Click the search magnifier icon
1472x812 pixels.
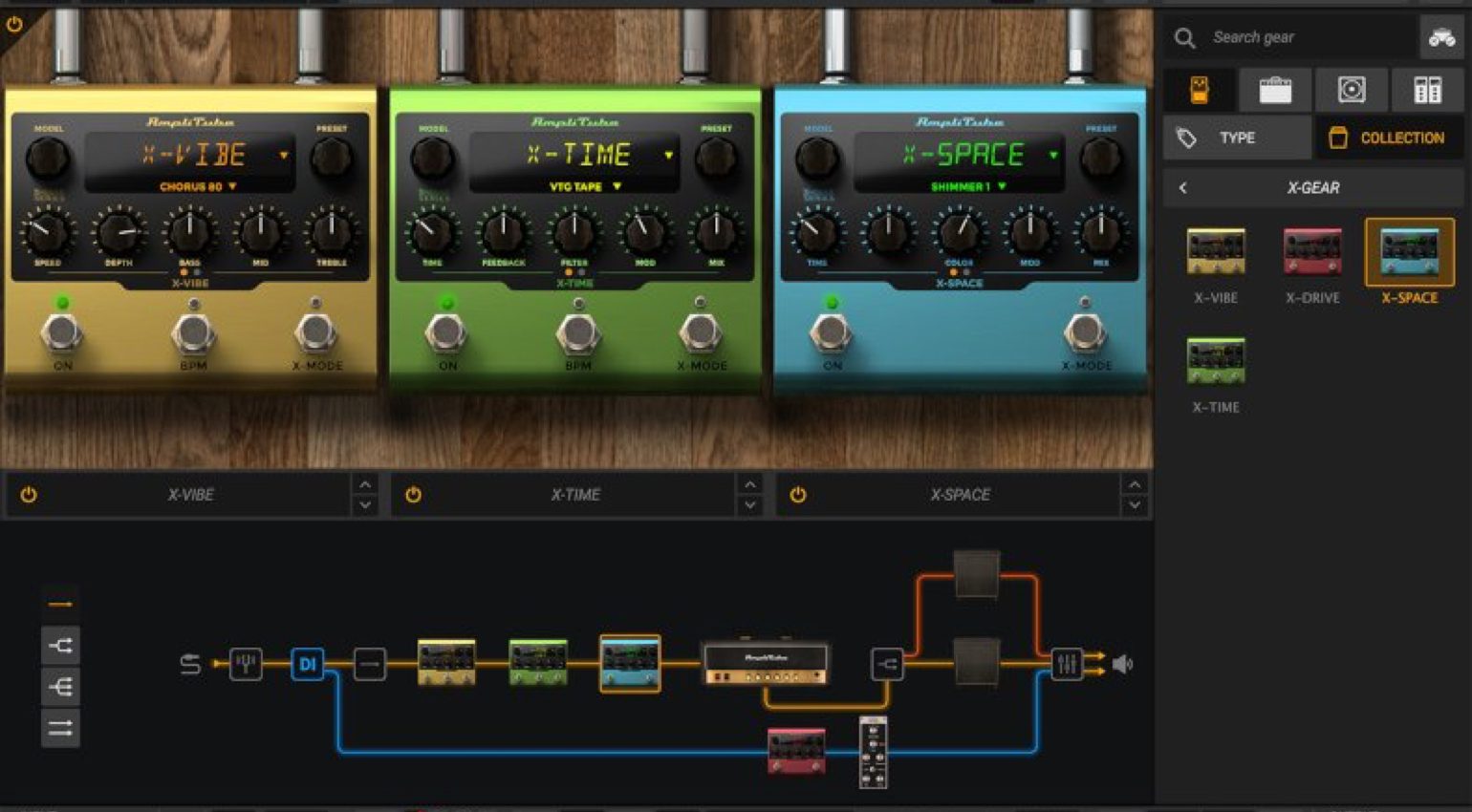pos(1185,38)
